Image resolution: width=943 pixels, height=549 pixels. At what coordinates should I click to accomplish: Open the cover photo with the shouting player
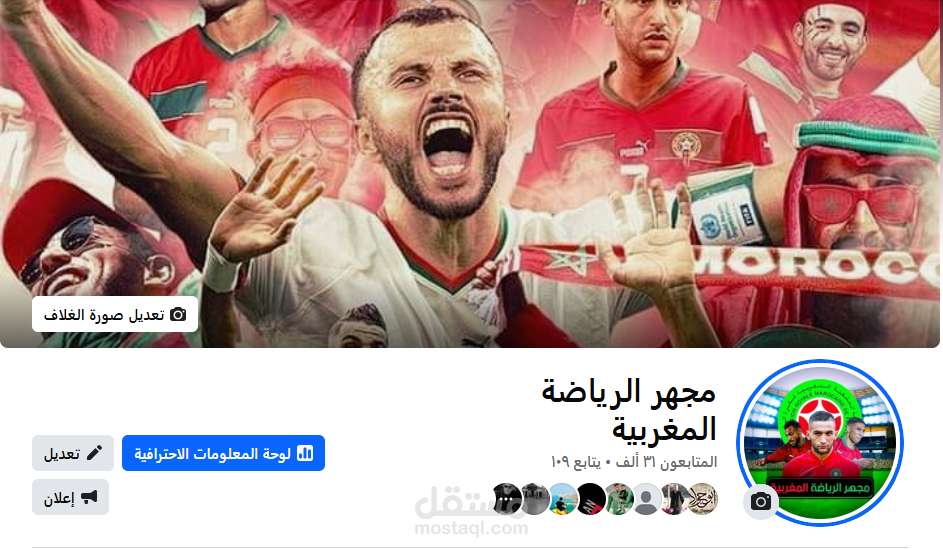[x=470, y=174]
